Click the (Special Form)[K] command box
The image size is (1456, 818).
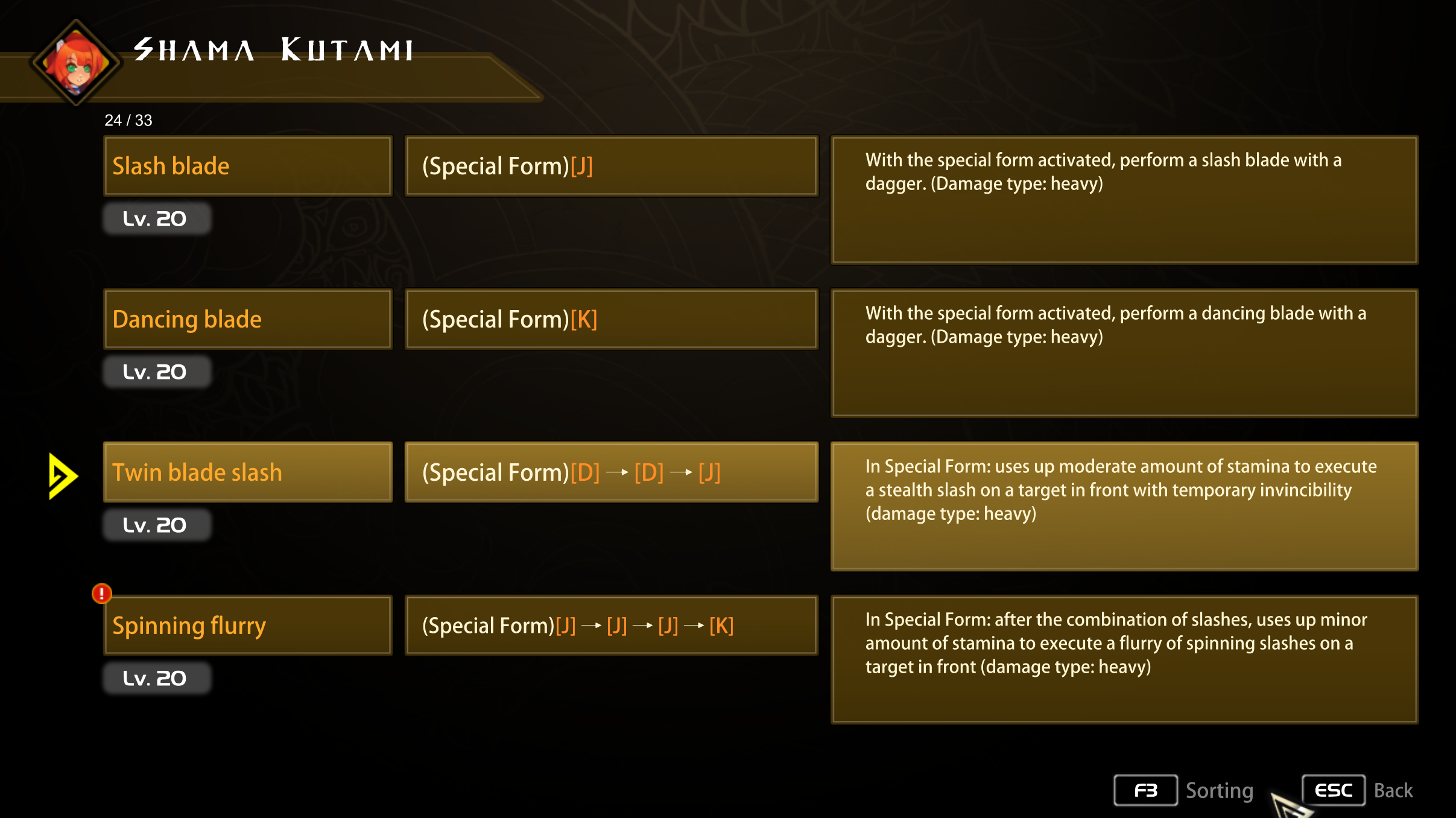click(x=612, y=319)
